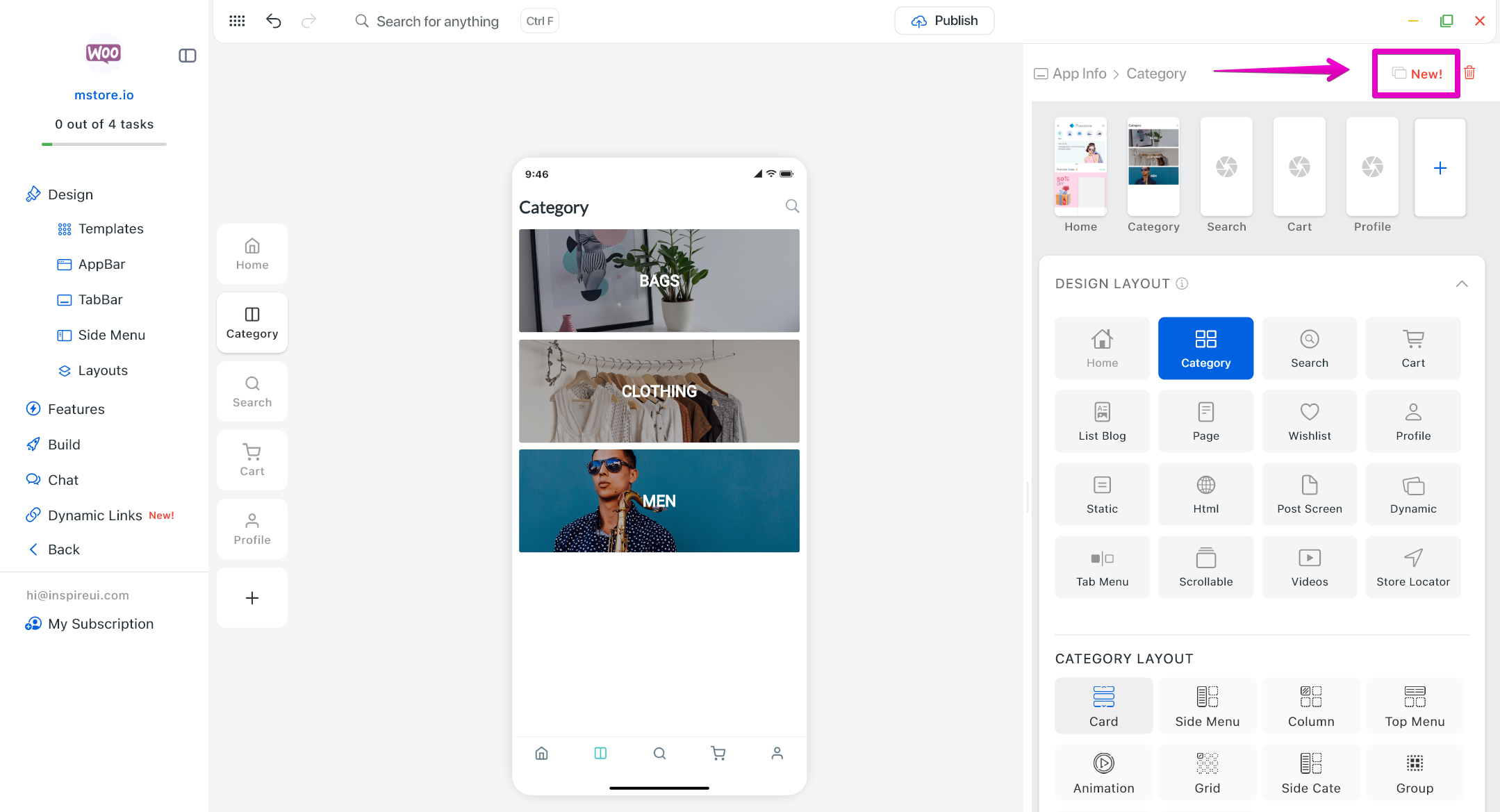Choose the Wishlist design layout
Viewport: 1500px width, 812px height.
(1309, 421)
